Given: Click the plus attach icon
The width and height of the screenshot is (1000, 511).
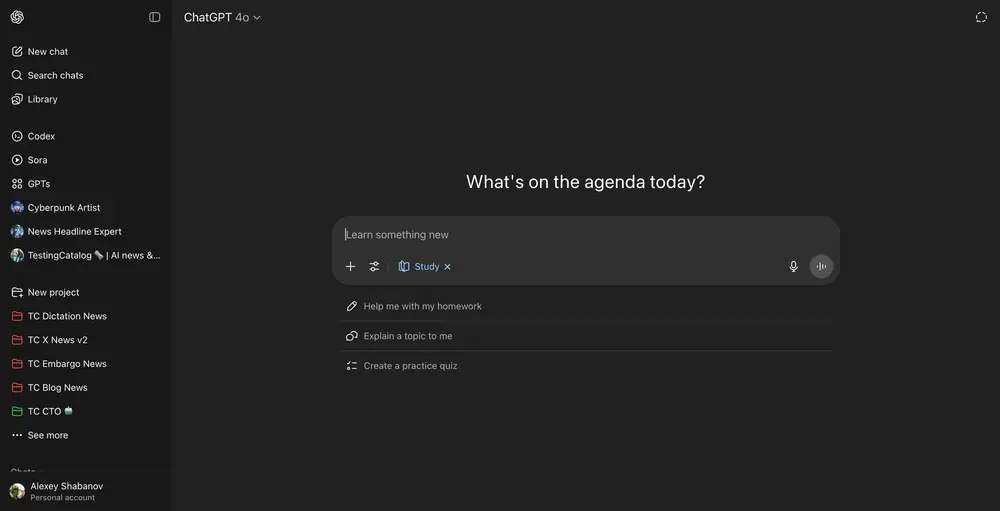Looking at the screenshot, I should pos(350,267).
